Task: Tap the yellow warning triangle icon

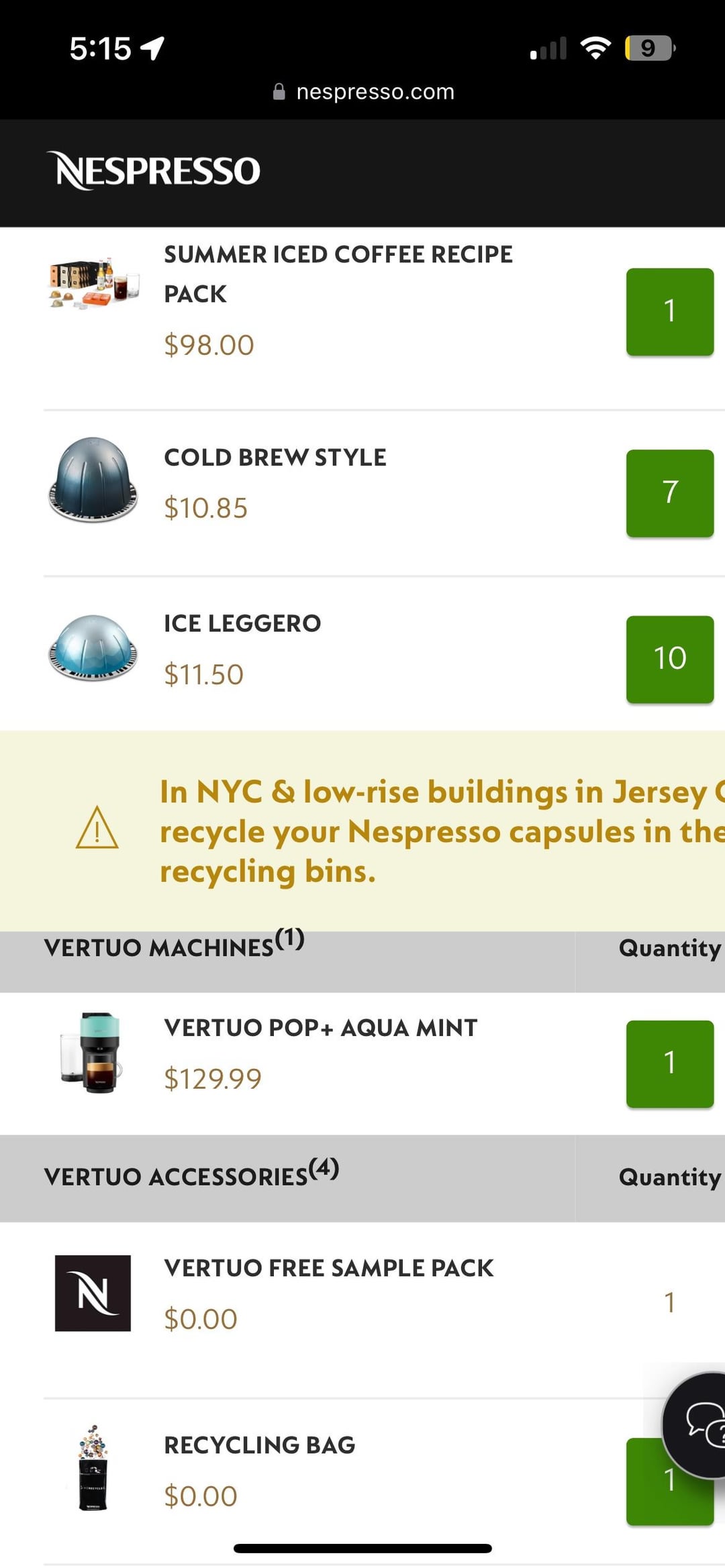Action: click(x=97, y=828)
